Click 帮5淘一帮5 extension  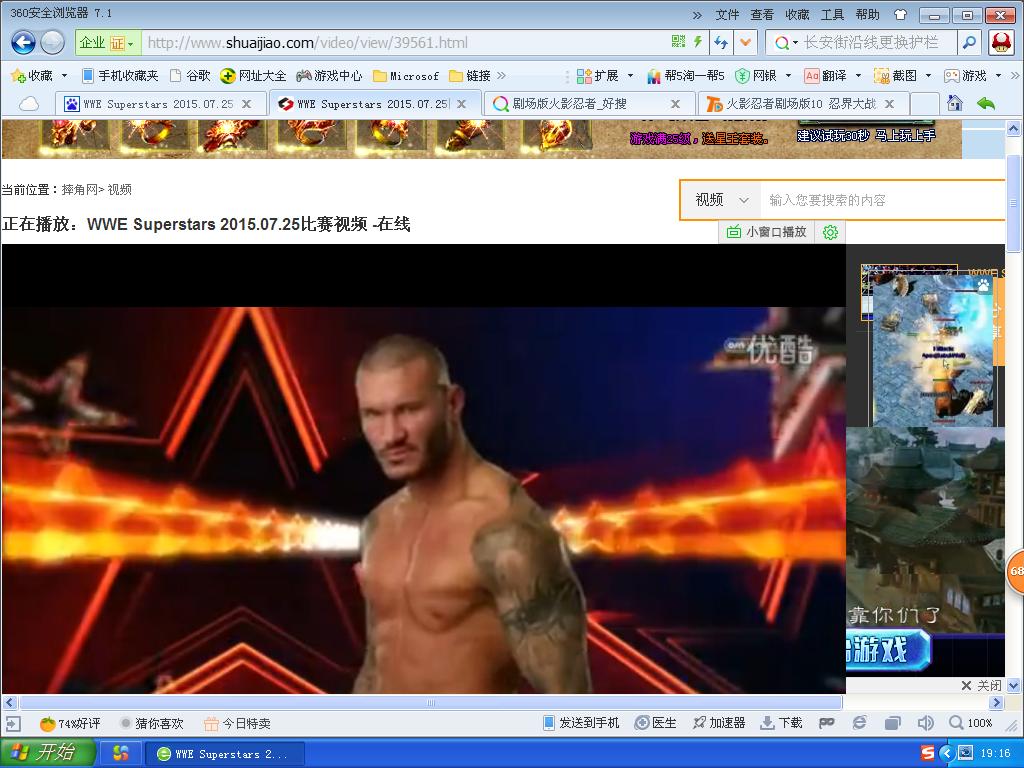coord(686,76)
